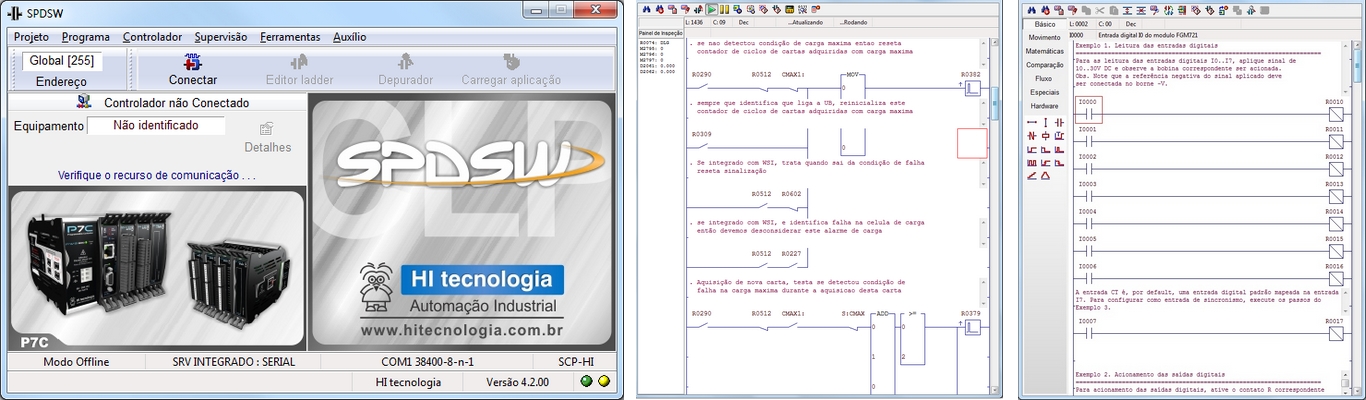Select the Especiais instruction category
This screenshot has height=400, width=1366.
pyautogui.click(x=1044, y=92)
